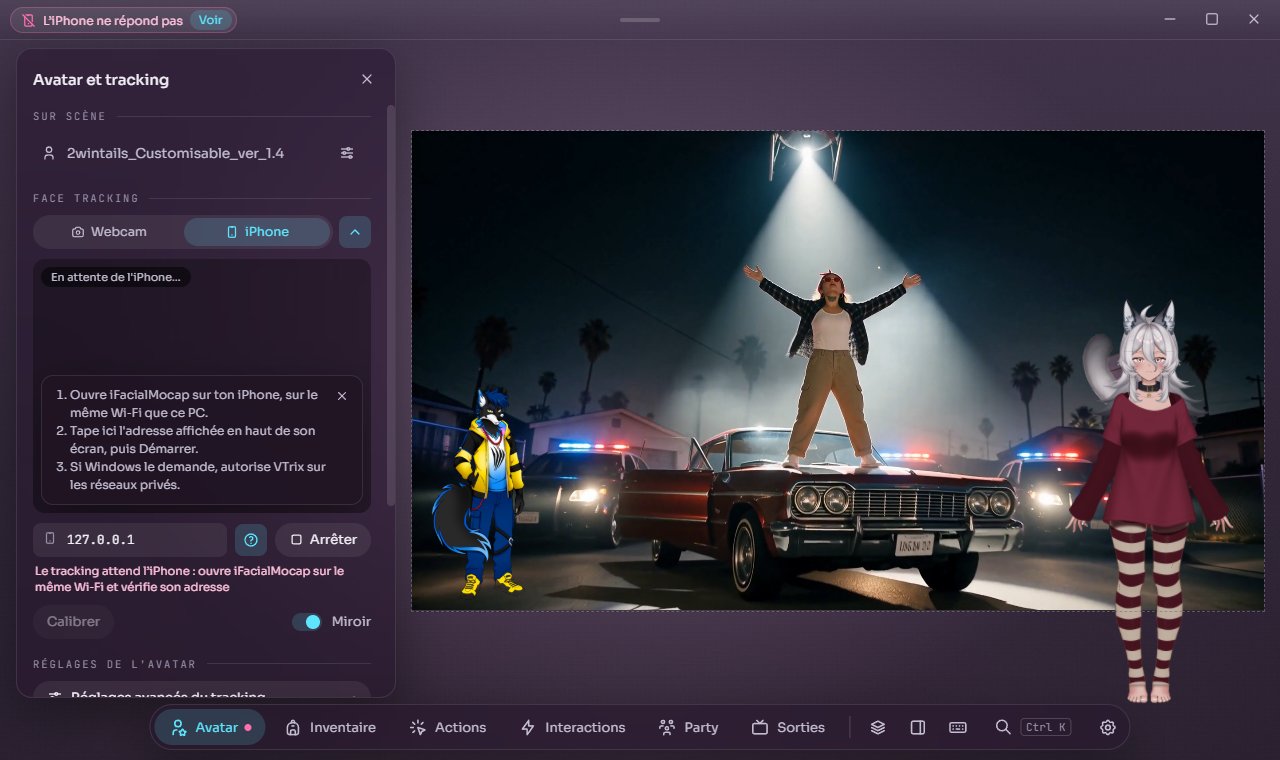Click the Arrêter button
The height and width of the screenshot is (760, 1280).
point(323,540)
